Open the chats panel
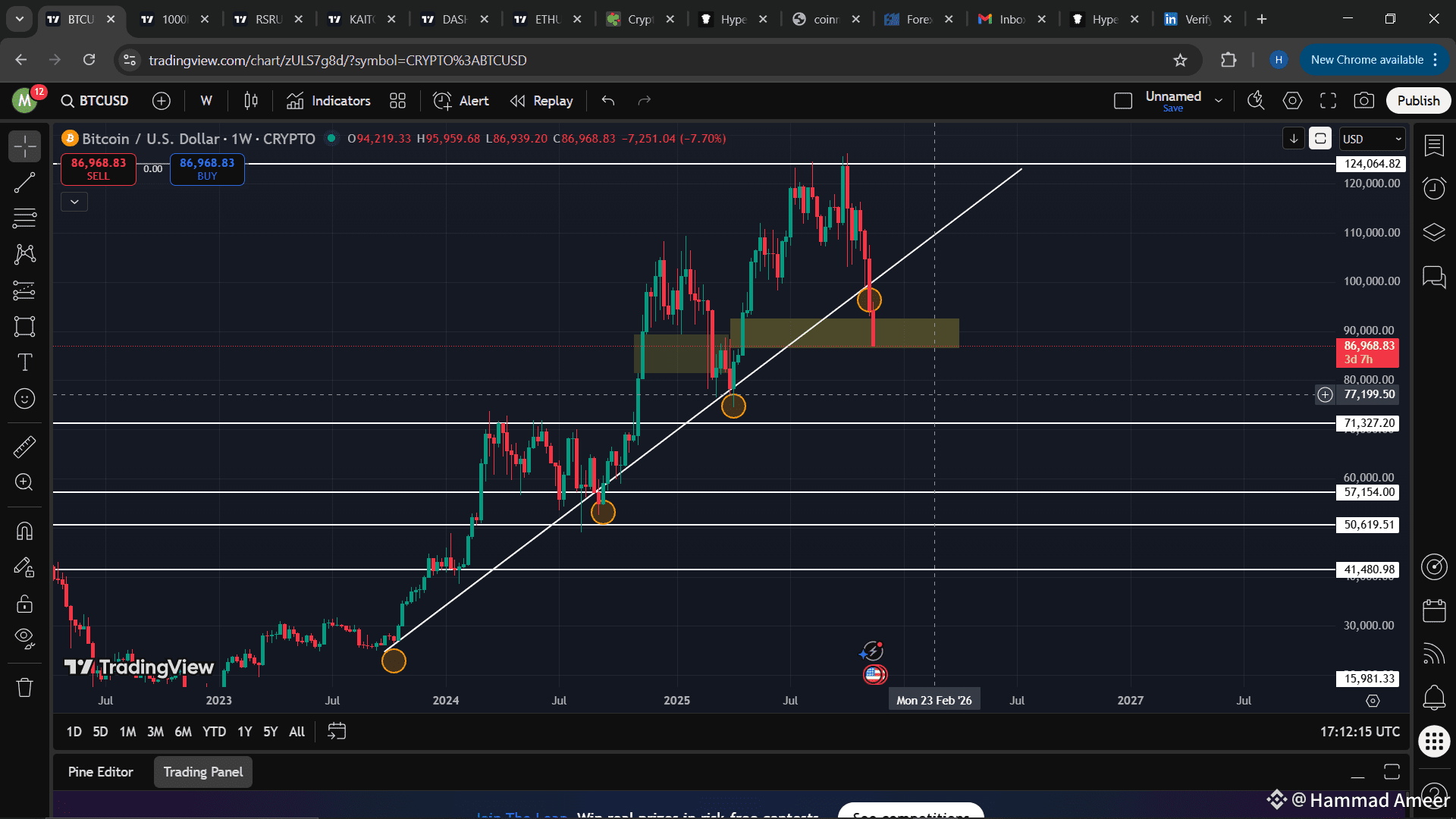The width and height of the screenshot is (1456, 819). [1434, 276]
